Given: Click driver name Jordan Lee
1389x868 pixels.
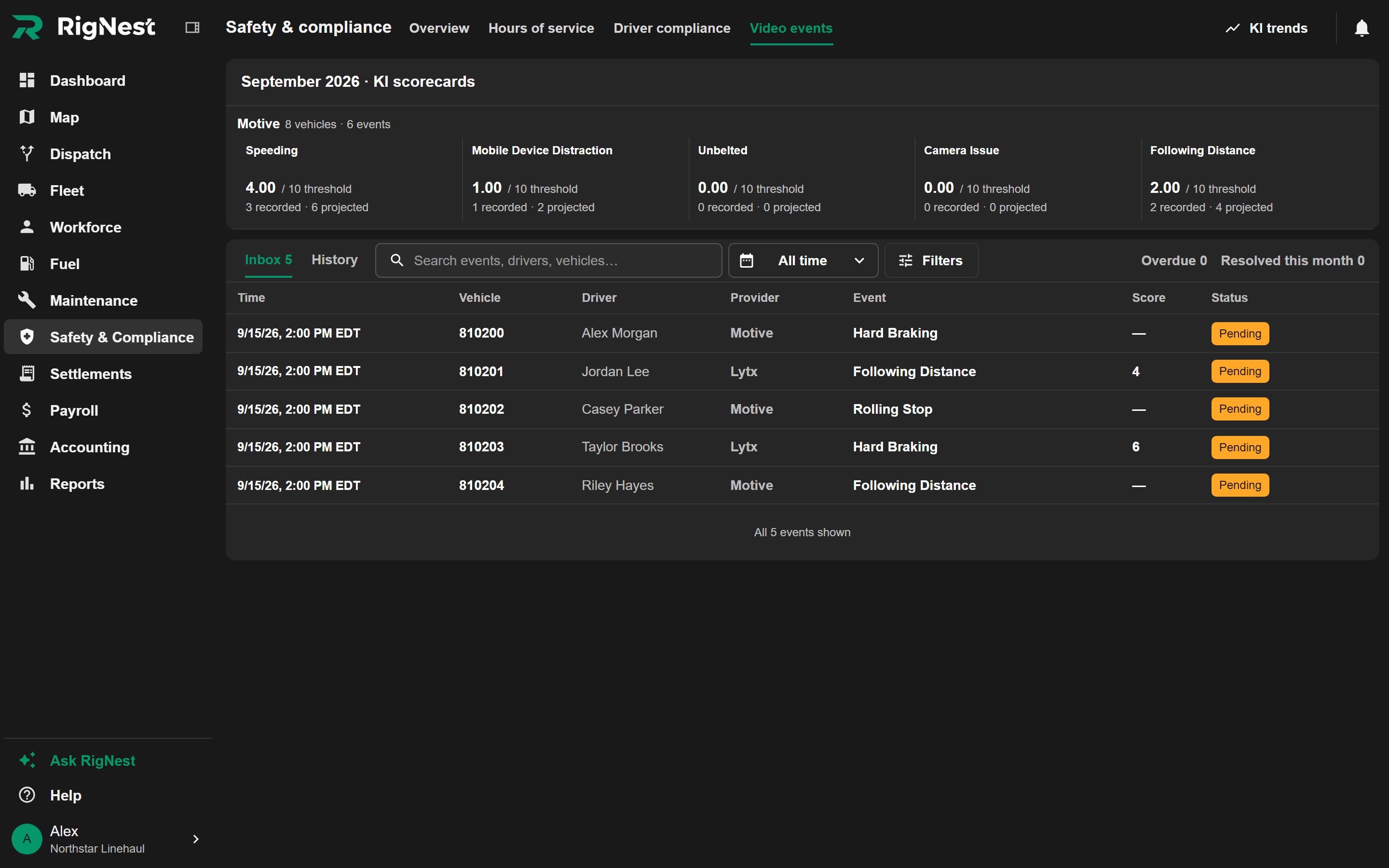Looking at the screenshot, I should [615, 371].
